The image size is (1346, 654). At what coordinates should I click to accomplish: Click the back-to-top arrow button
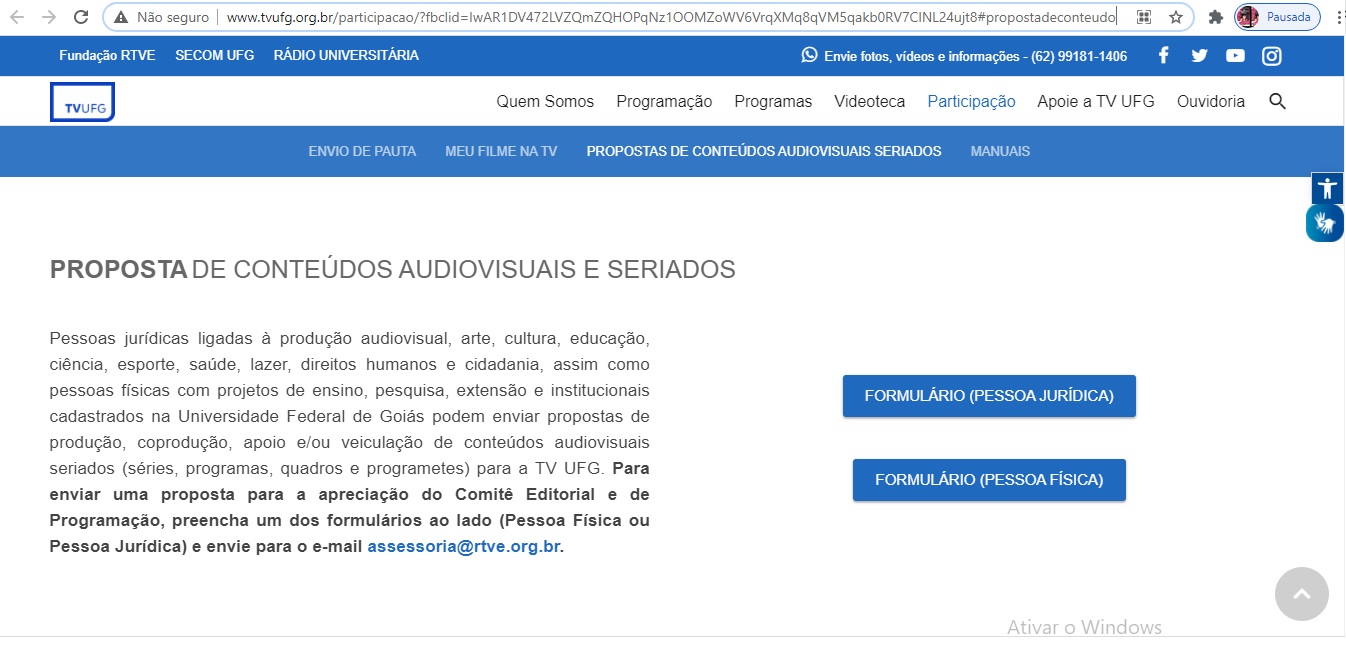(x=1302, y=594)
